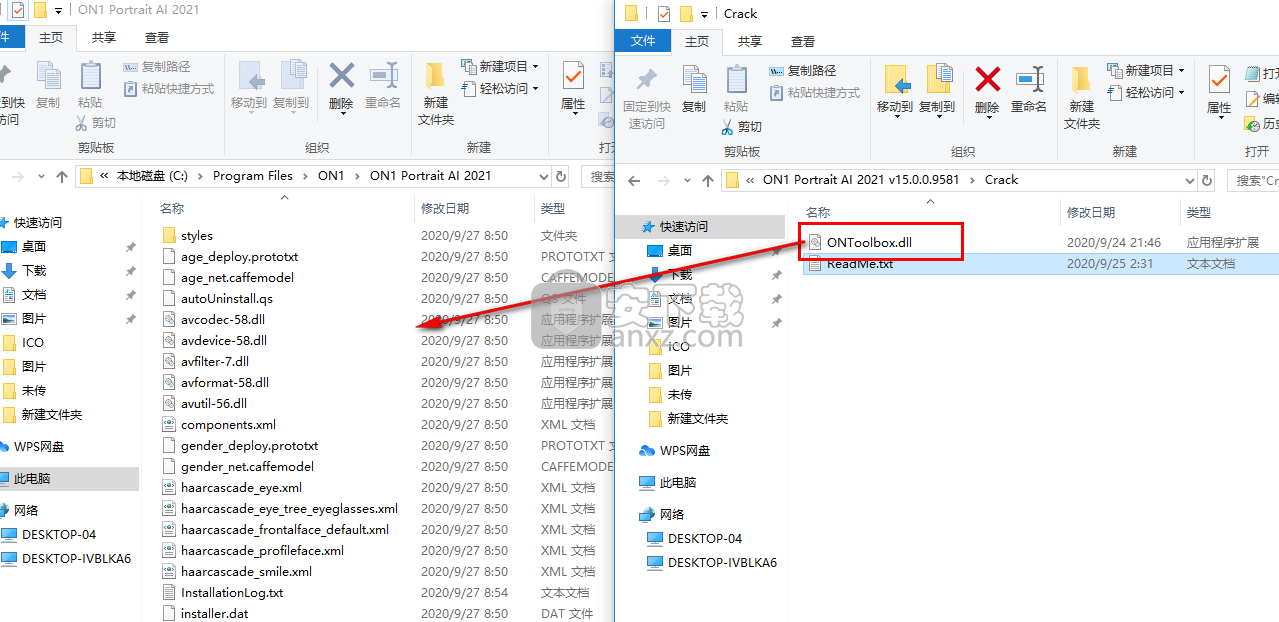
Task: Click Delete icon in Crack window ribbon
Action: [987, 80]
